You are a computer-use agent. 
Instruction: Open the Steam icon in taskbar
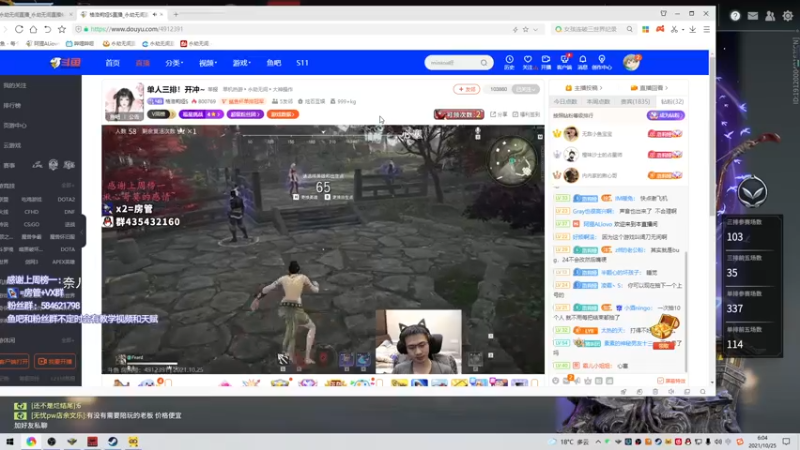coord(113,441)
